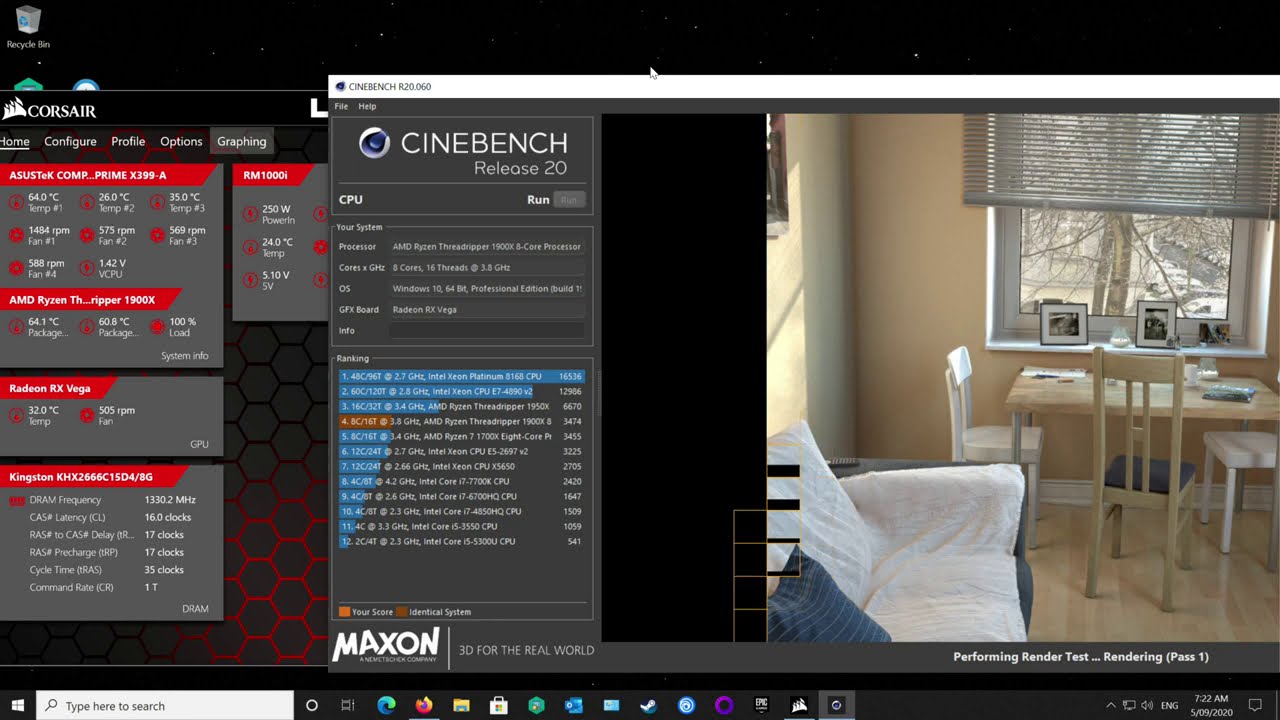Click the RM1000i 5.10 V sensor icon
This screenshot has width=1280, height=720.
[251, 280]
